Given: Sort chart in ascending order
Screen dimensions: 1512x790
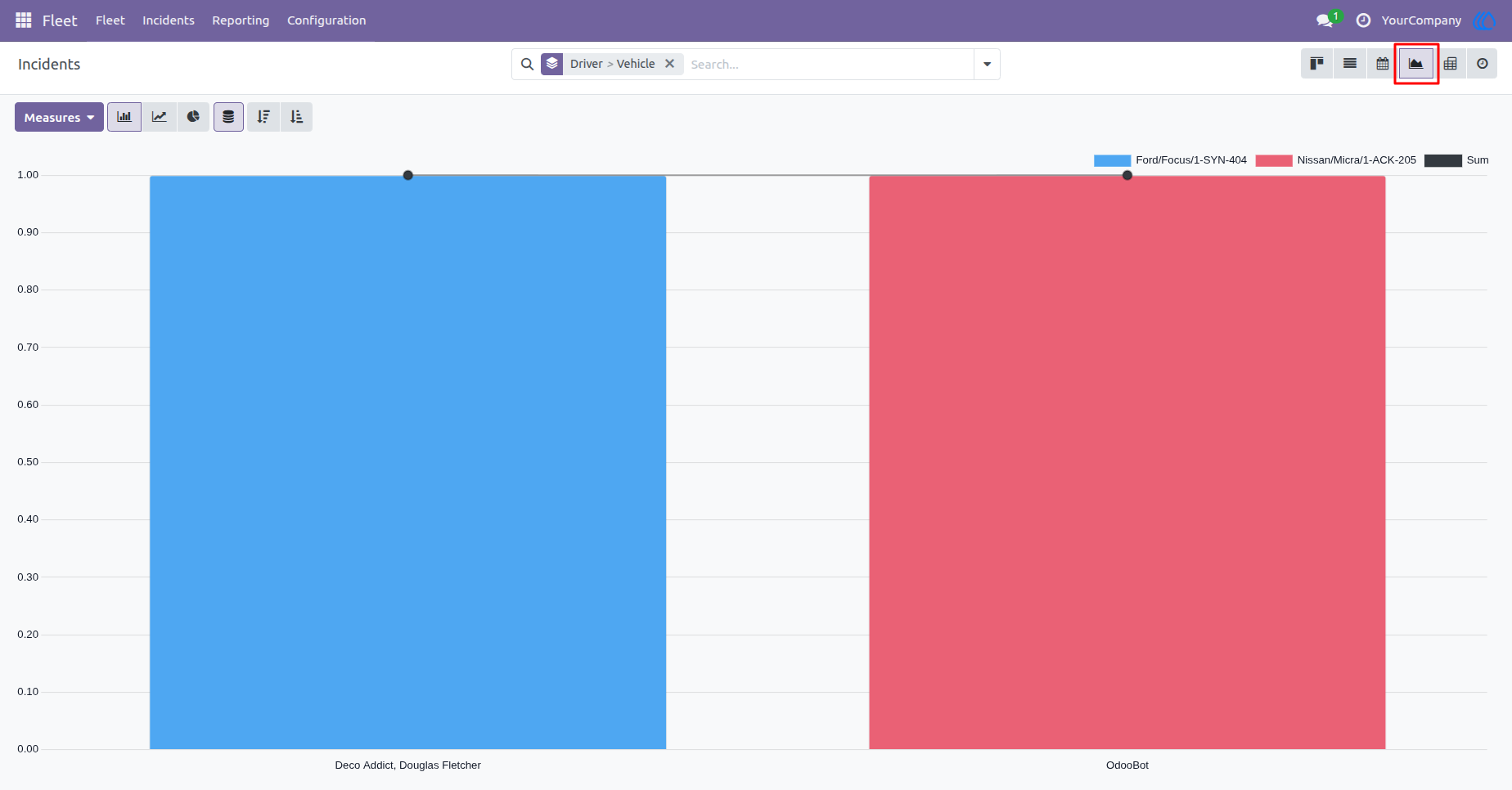Looking at the screenshot, I should (x=296, y=117).
